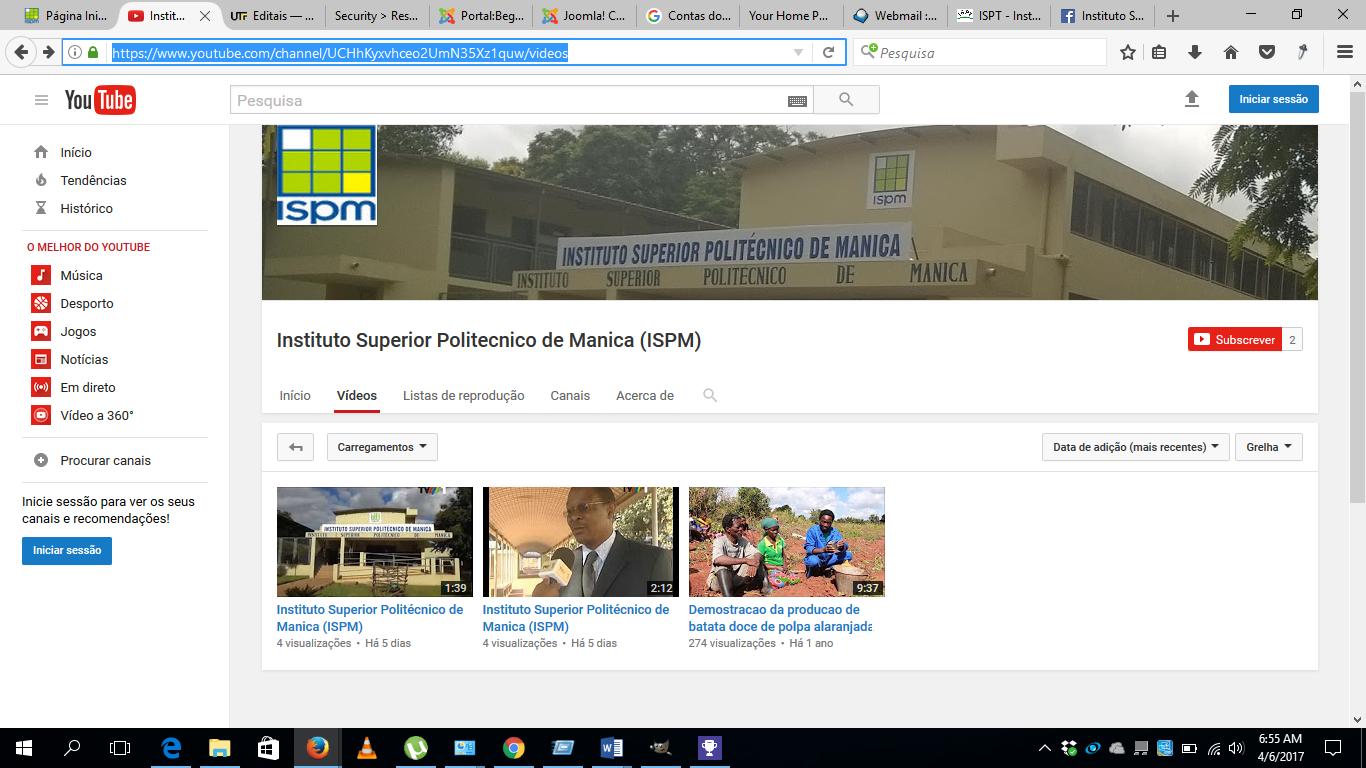Click the Firefox forward arrow
1366x768 pixels.
pos(48,52)
